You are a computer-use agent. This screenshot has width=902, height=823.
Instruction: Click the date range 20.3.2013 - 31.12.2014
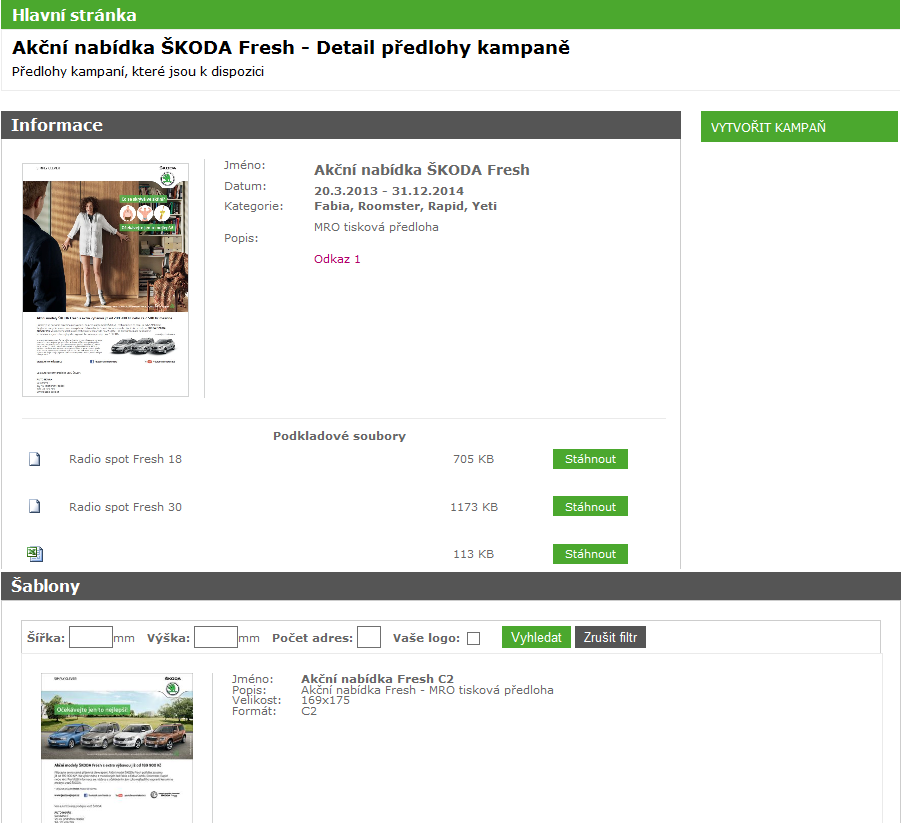(x=389, y=191)
